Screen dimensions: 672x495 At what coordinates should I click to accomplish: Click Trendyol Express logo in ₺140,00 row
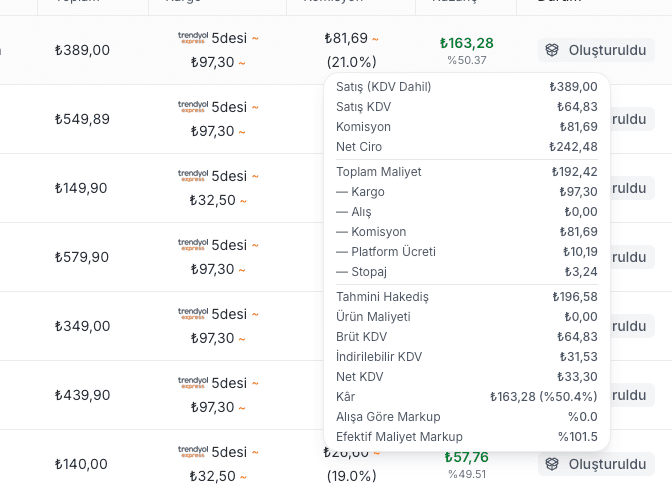coord(193,452)
